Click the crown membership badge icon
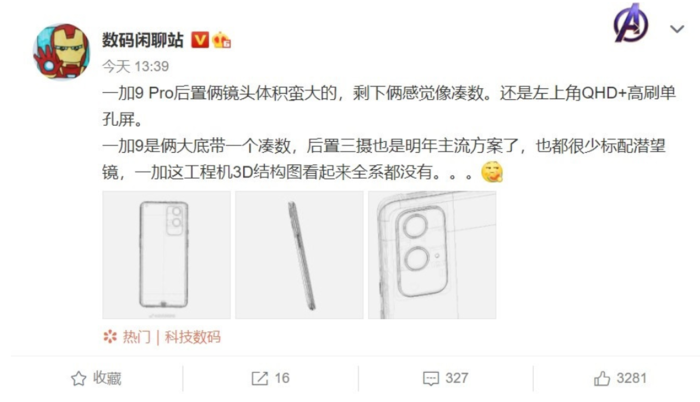Image resolution: width=700 pixels, height=402 pixels. click(x=221, y=40)
